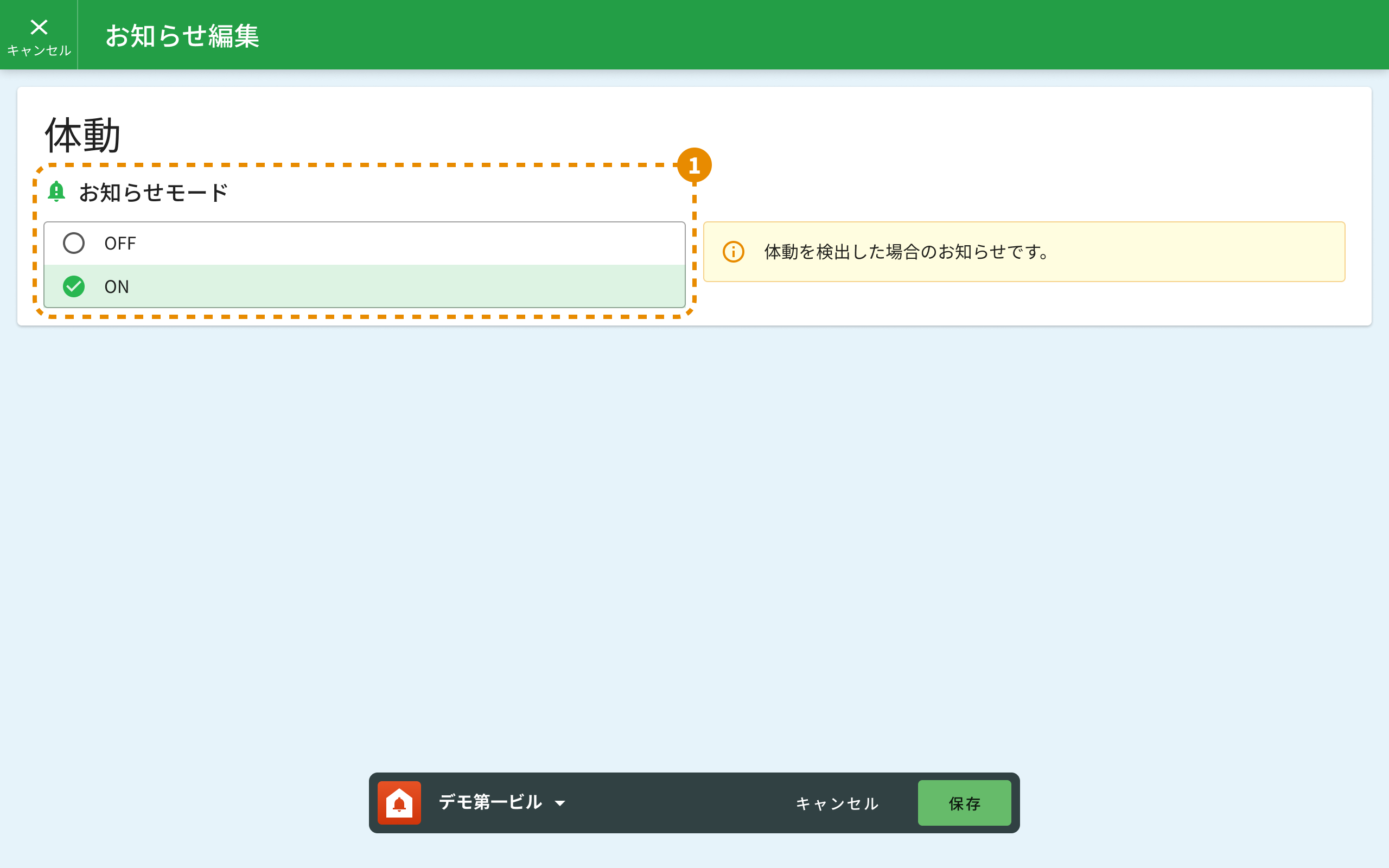Click the OFF option row label
Image resolution: width=1389 pixels, height=868 pixels.
[120, 244]
